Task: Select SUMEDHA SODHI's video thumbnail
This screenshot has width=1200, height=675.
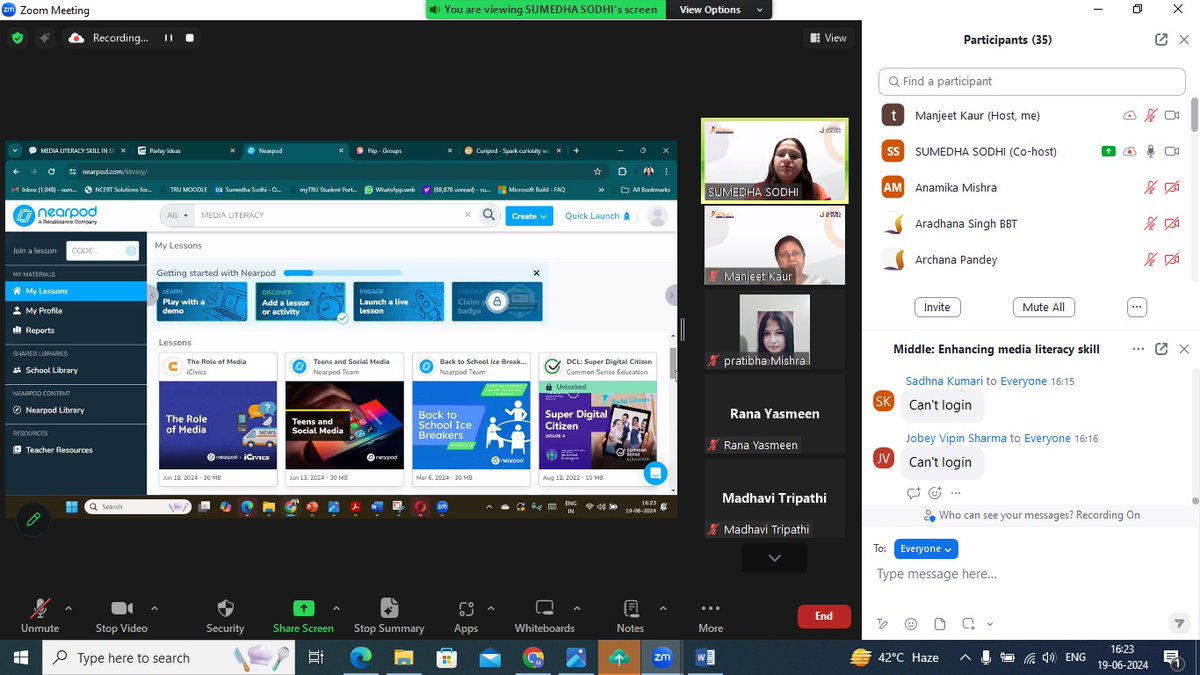Action: [x=775, y=160]
